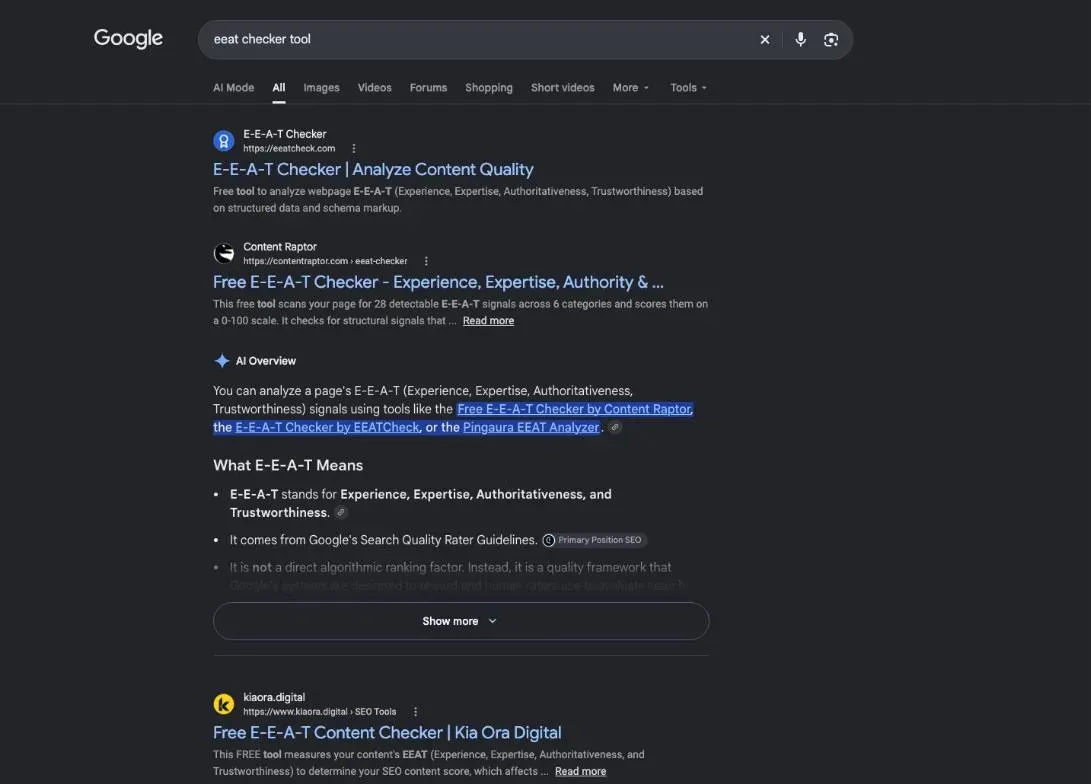The width and height of the screenshot is (1091, 784).
Task: Click Read more on Kia Ora Digital snippet
Action: coord(580,771)
